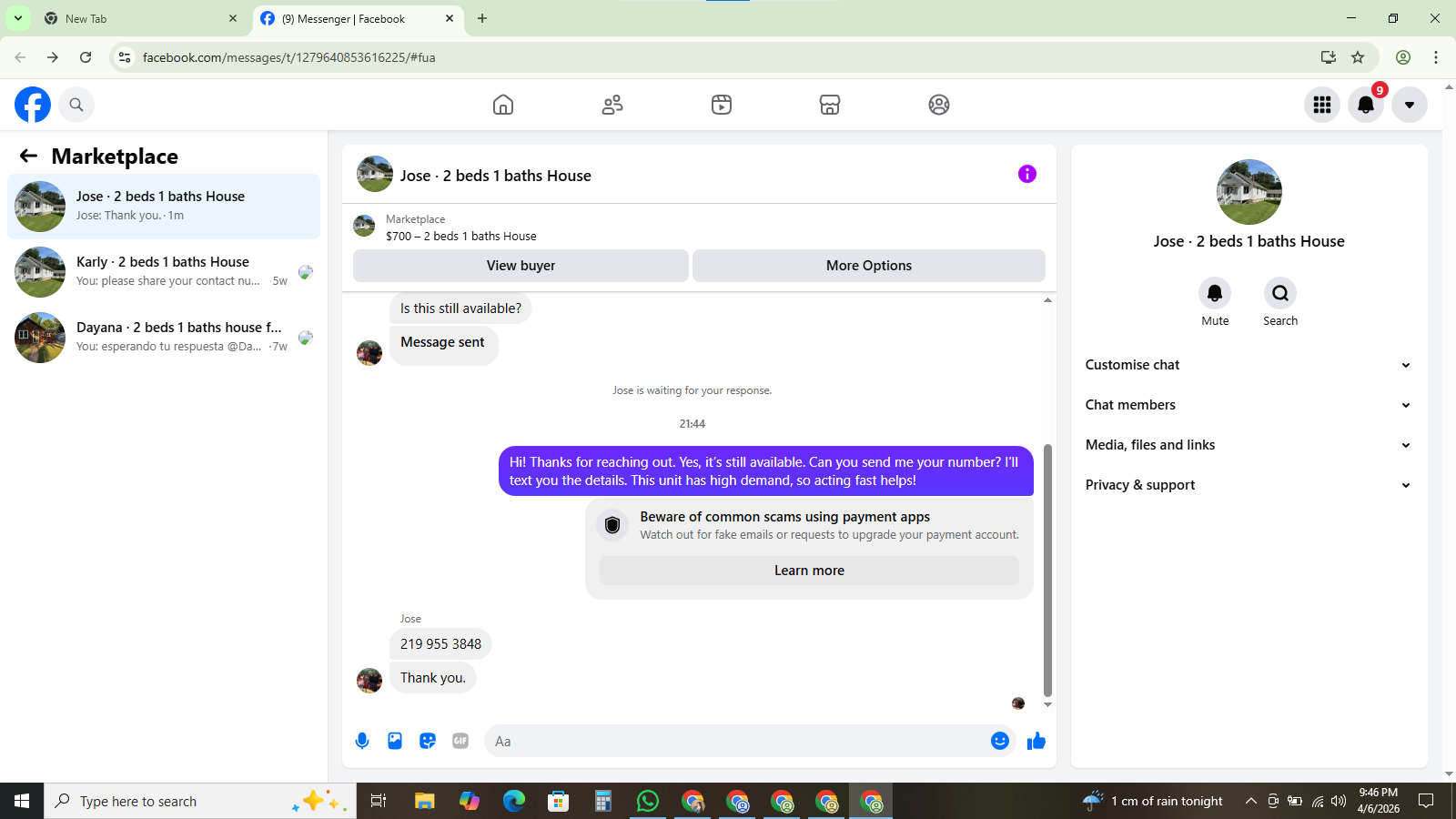This screenshot has width=1456, height=819.
Task: Open a new browser tab with plus
Action: [x=482, y=18]
